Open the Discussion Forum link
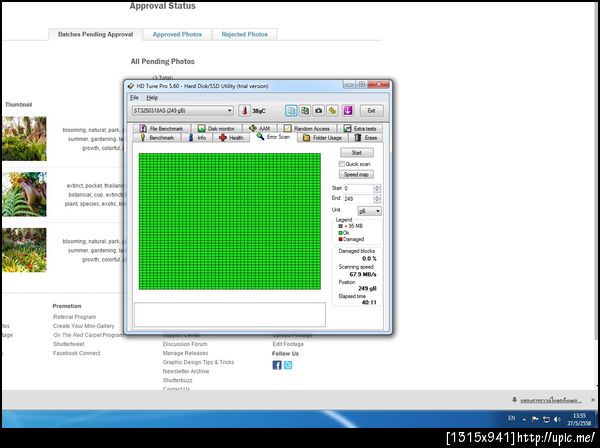The width and height of the screenshot is (600, 448). click(185, 344)
